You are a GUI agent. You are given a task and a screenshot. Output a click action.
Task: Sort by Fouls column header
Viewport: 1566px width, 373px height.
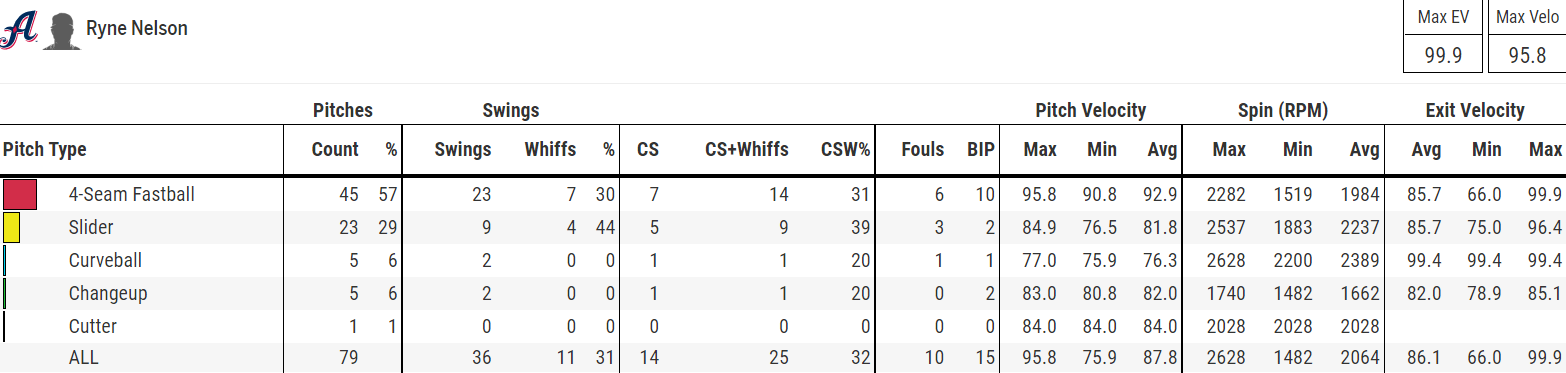point(922,150)
